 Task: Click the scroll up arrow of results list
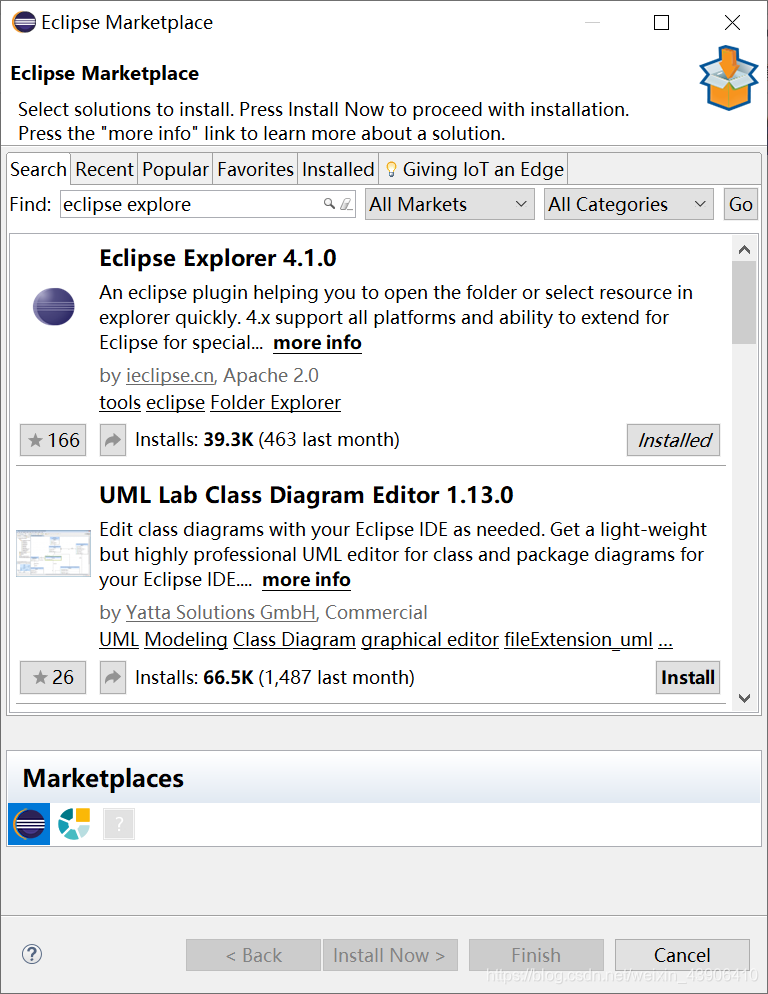(745, 250)
